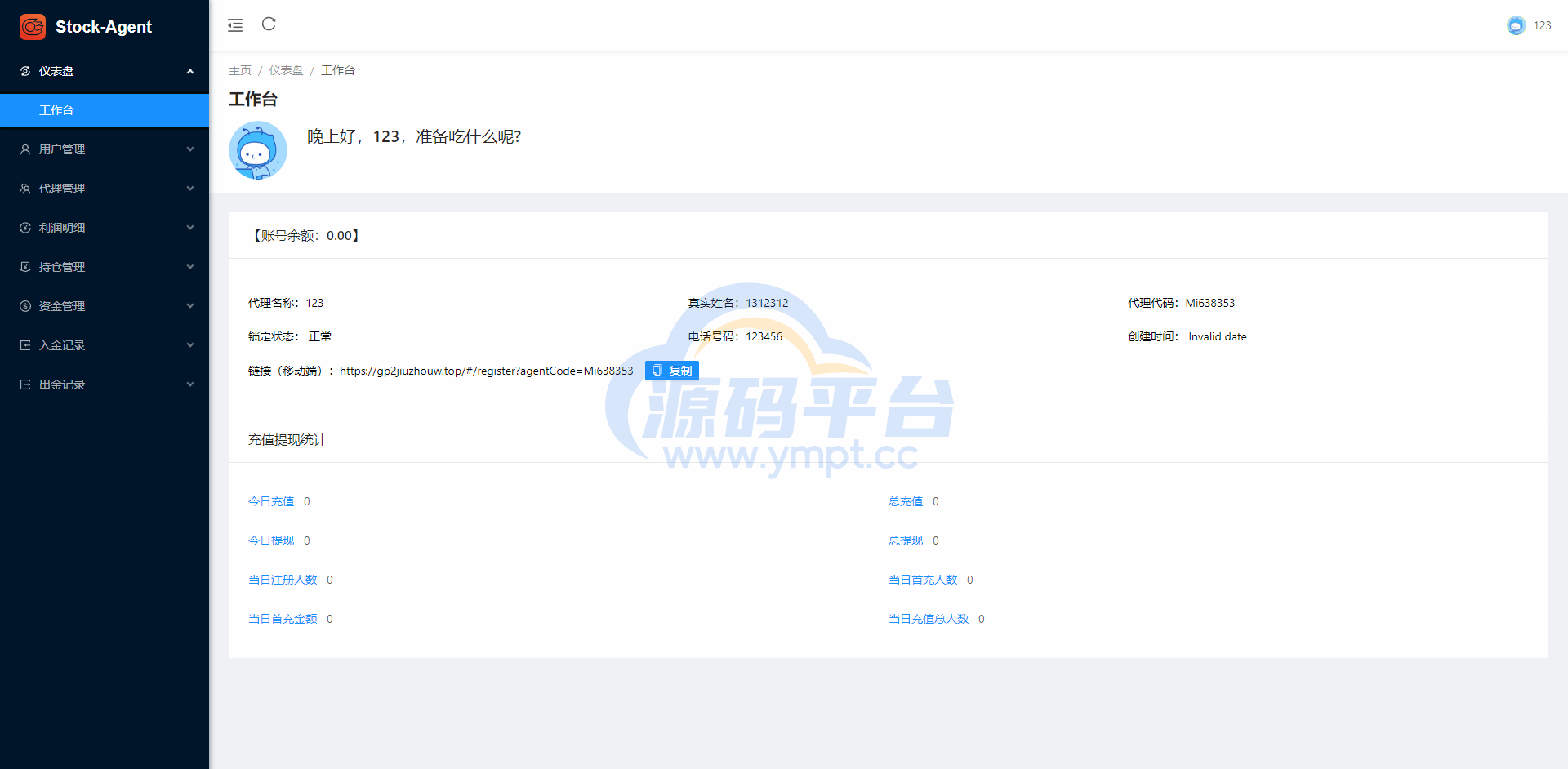The height and width of the screenshot is (769, 1568).
Task: Expand the 利润明细 menu chevron
Action: click(190, 228)
